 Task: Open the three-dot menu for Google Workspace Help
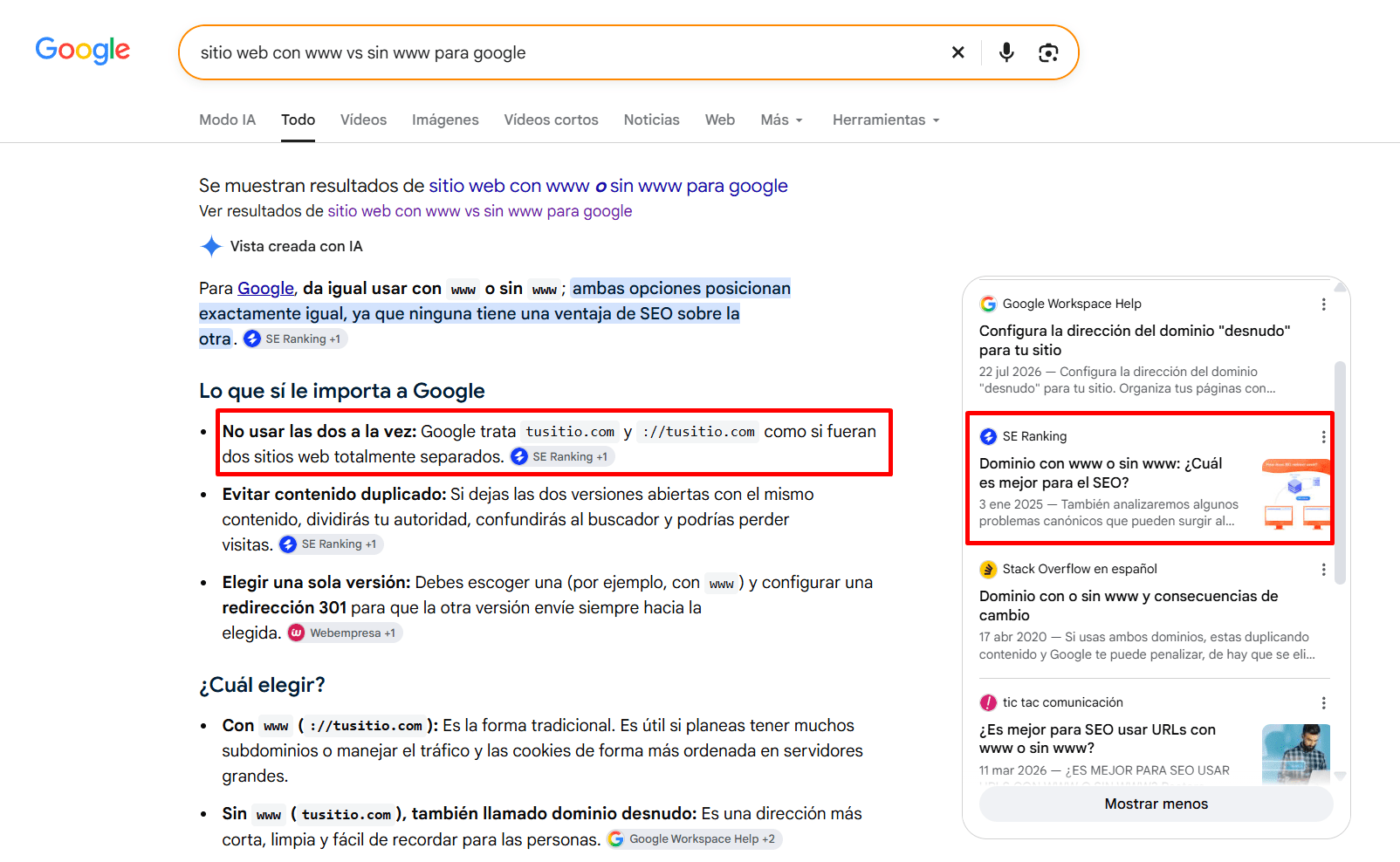pyautogui.click(x=1323, y=304)
